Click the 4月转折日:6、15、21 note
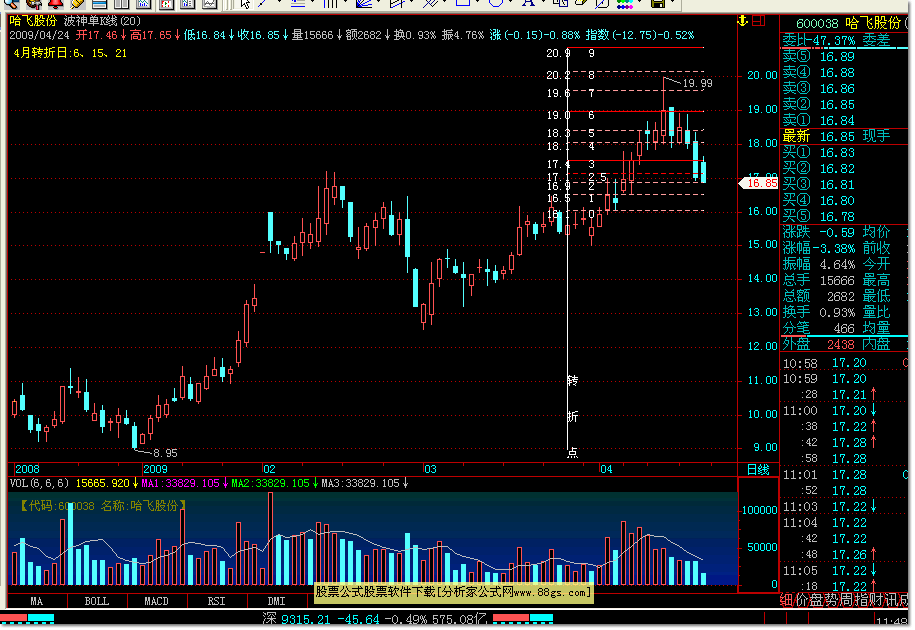The width and height of the screenshot is (915, 630). click(x=70, y=53)
